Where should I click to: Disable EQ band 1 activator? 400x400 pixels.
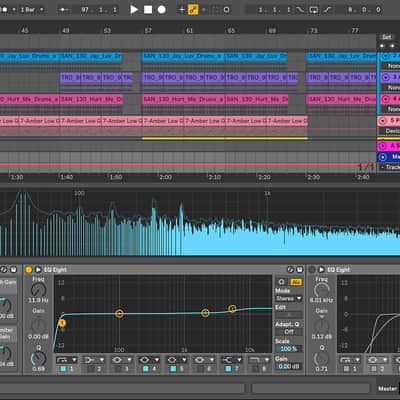[63, 369]
